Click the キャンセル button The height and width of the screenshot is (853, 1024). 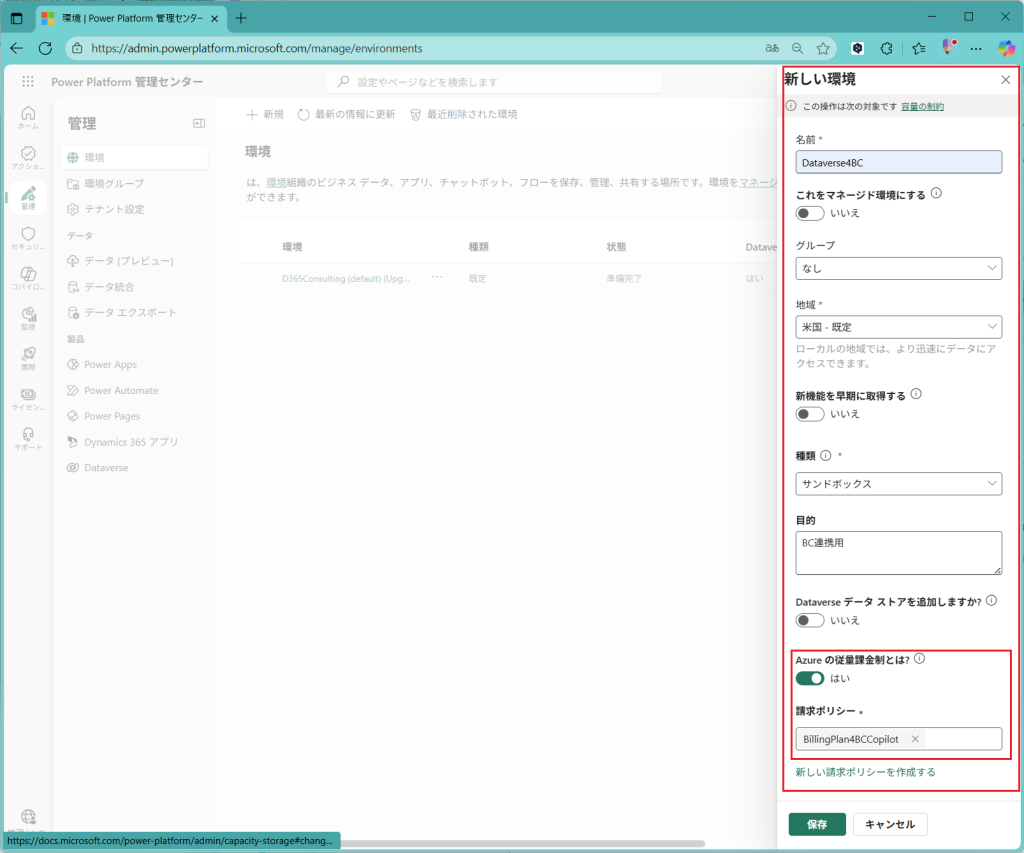point(890,824)
